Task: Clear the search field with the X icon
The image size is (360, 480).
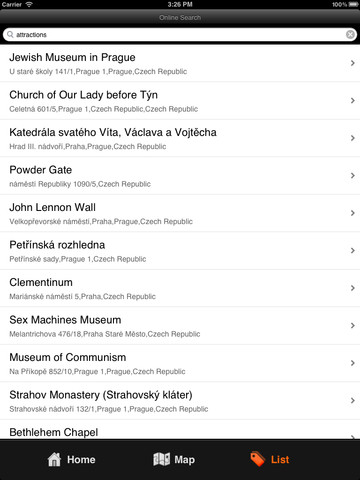Action: click(350, 35)
